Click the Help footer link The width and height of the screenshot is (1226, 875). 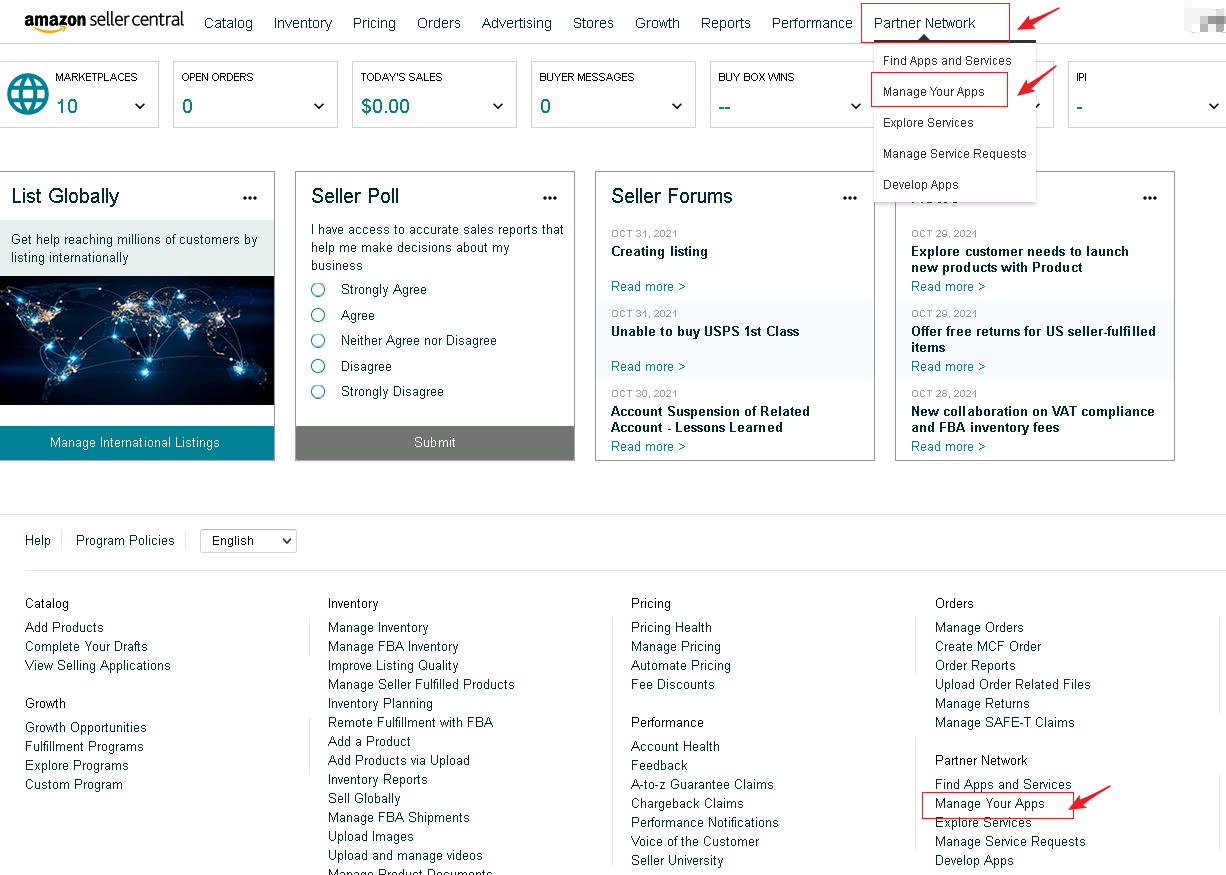click(38, 540)
